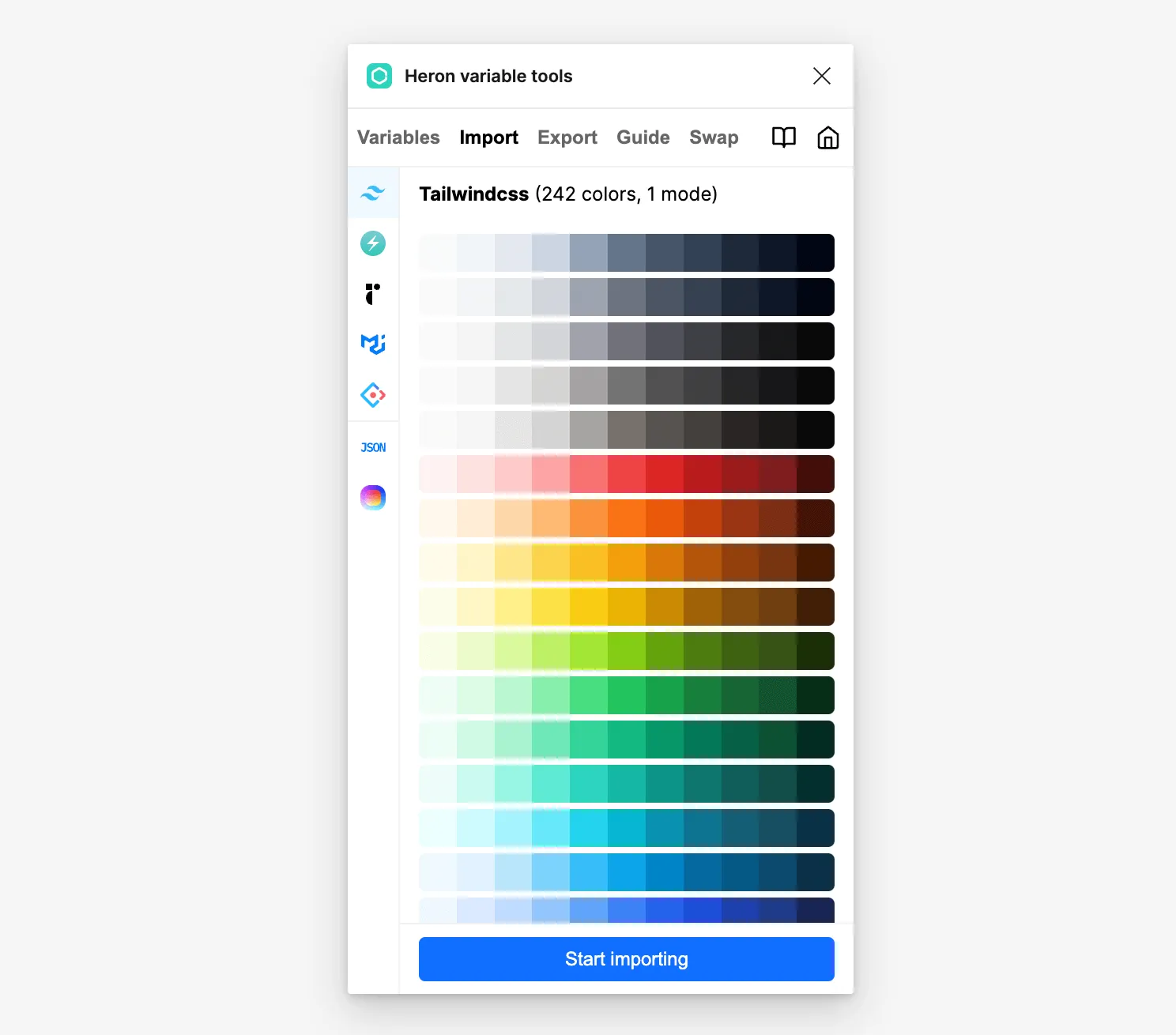Pick the lightest pink swatch in red row
The image size is (1176, 1035).
[438, 474]
